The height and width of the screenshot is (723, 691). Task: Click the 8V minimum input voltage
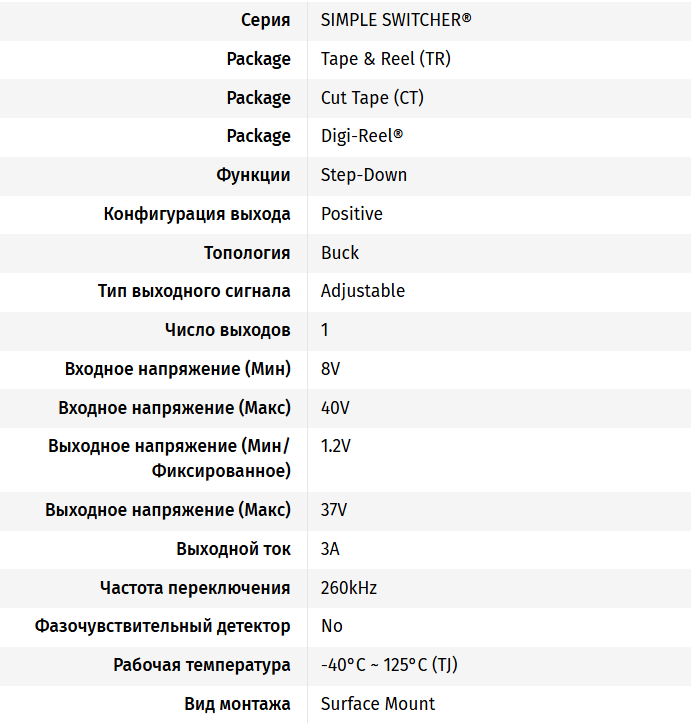tap(330, 369)
